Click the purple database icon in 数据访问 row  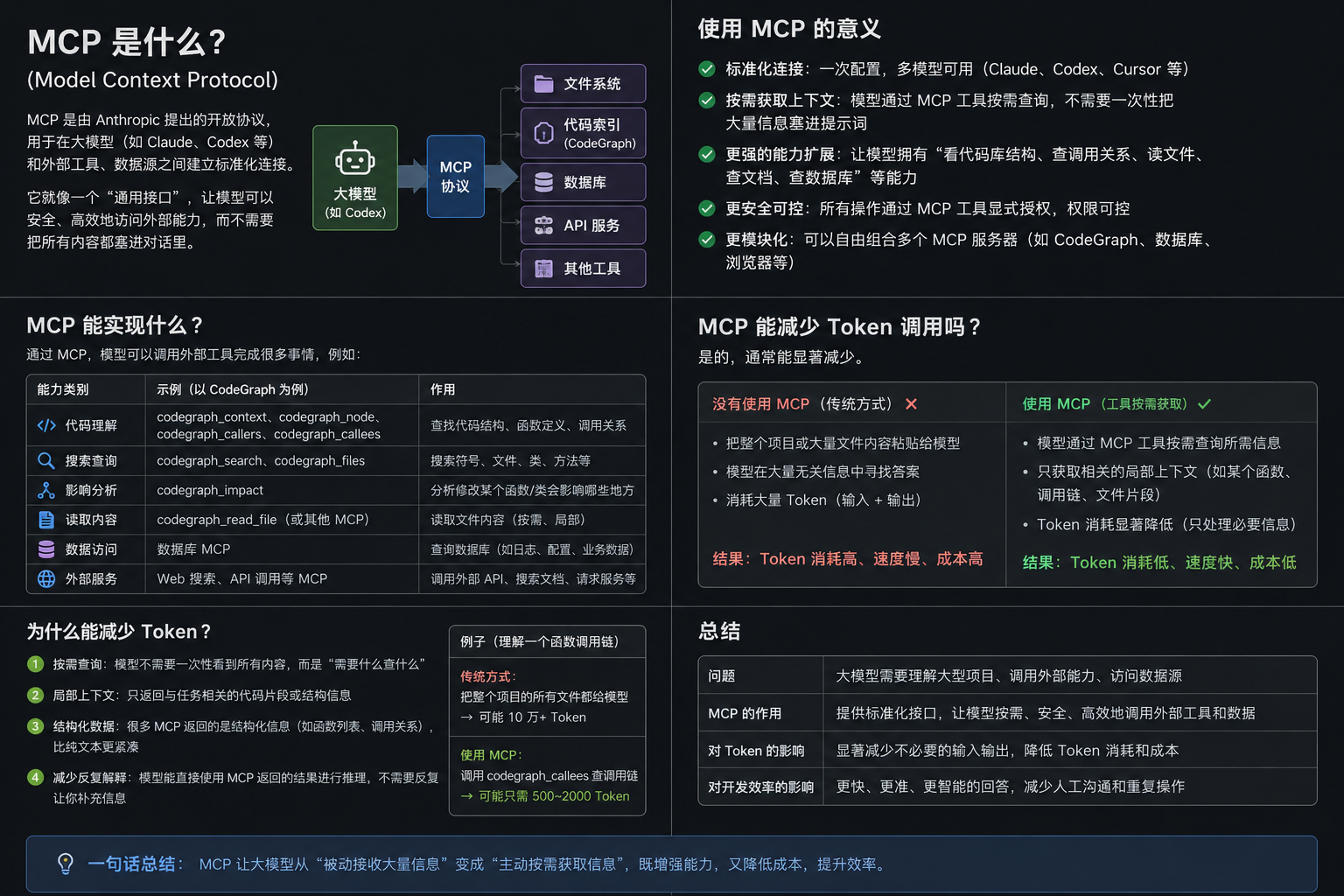46,549
